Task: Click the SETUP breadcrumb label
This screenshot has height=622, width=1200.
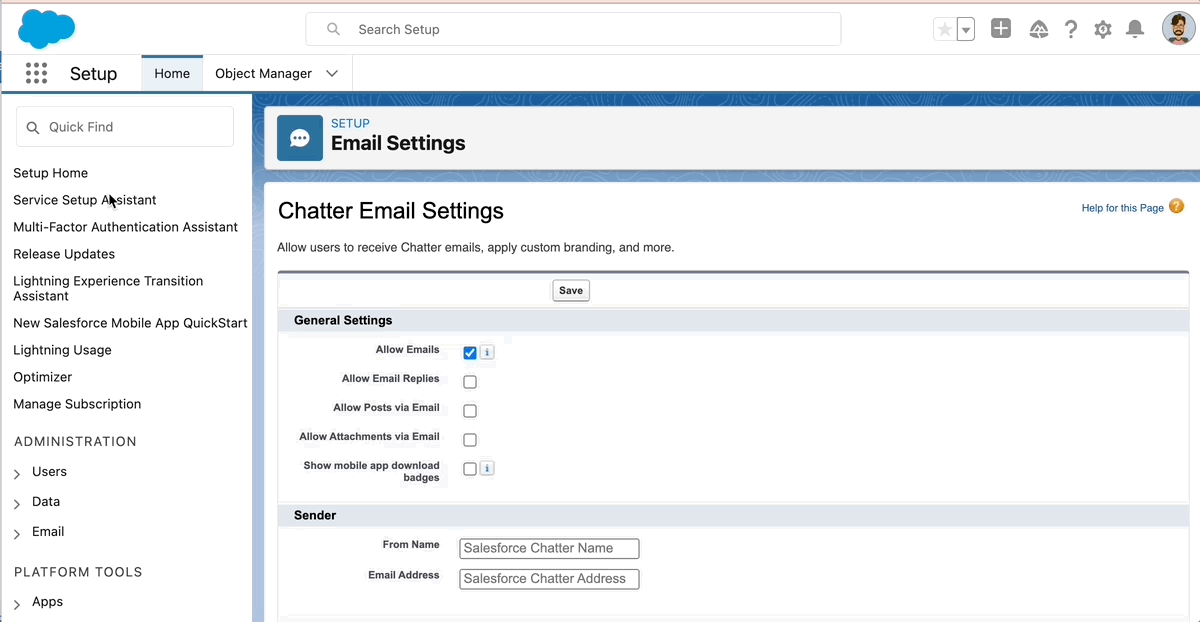Action: pyautogui.click(x=350, y=123)
